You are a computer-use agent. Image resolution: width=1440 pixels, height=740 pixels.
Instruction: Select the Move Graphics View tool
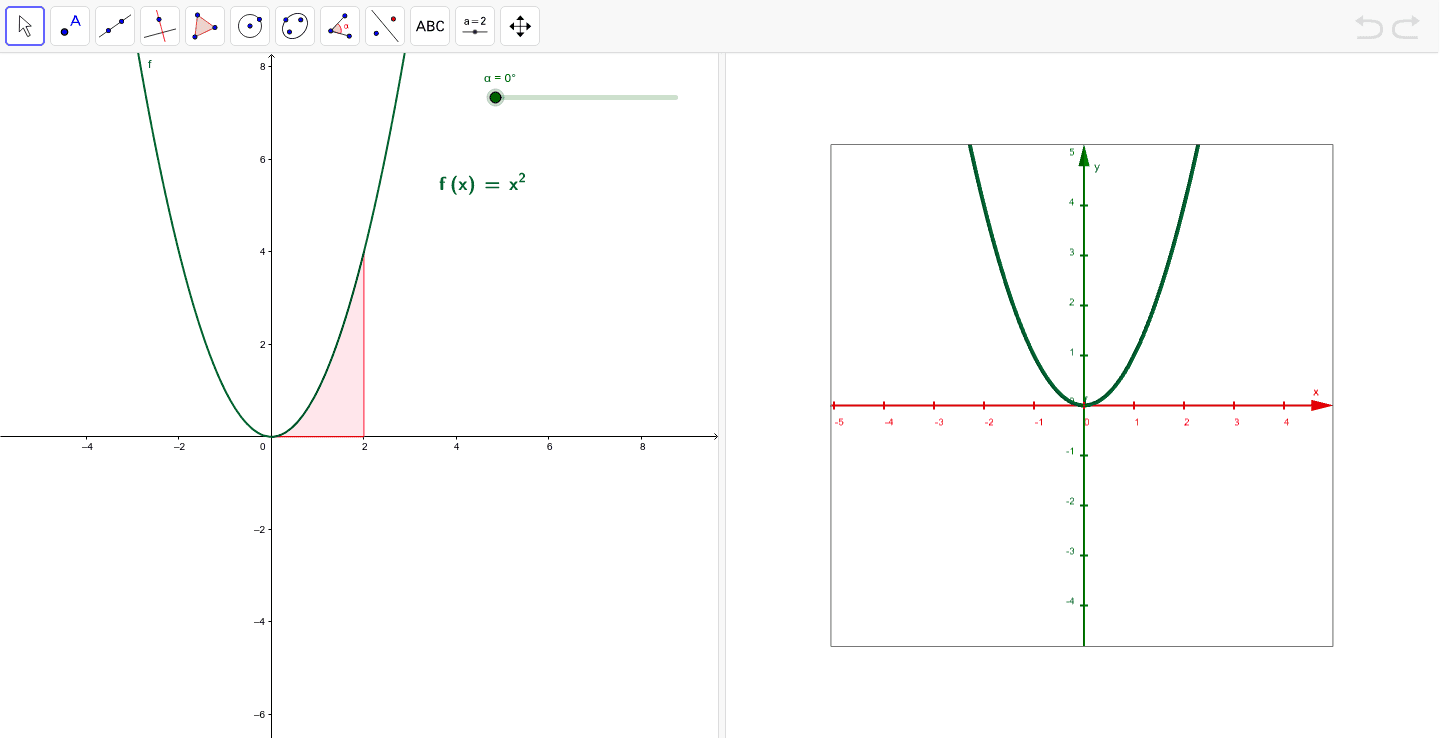(519, 26)
